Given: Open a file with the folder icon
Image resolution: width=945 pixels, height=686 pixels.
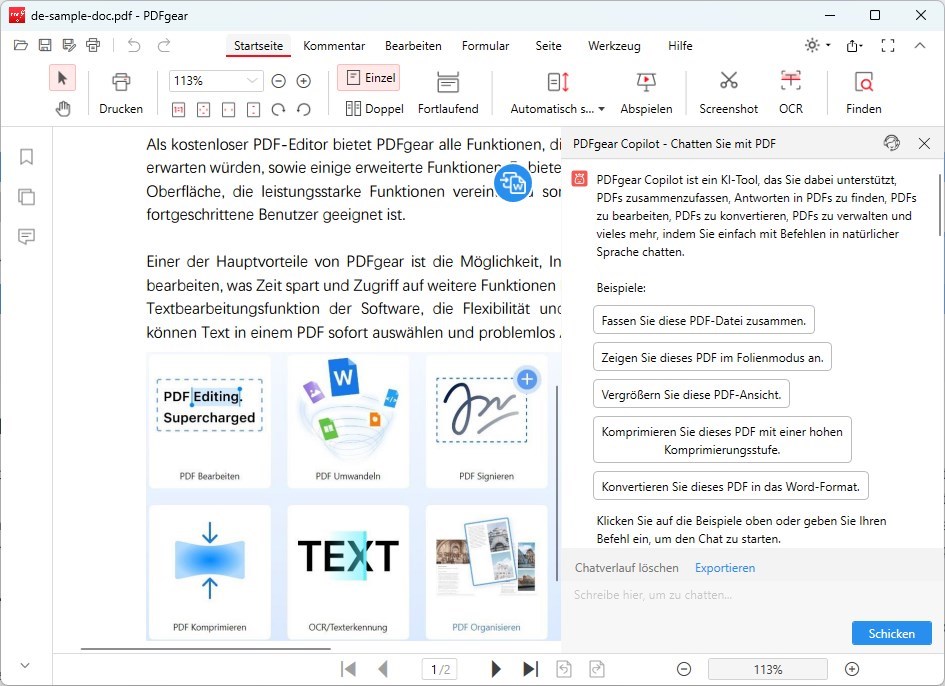Looking at the screenshot, I should 20,45.
